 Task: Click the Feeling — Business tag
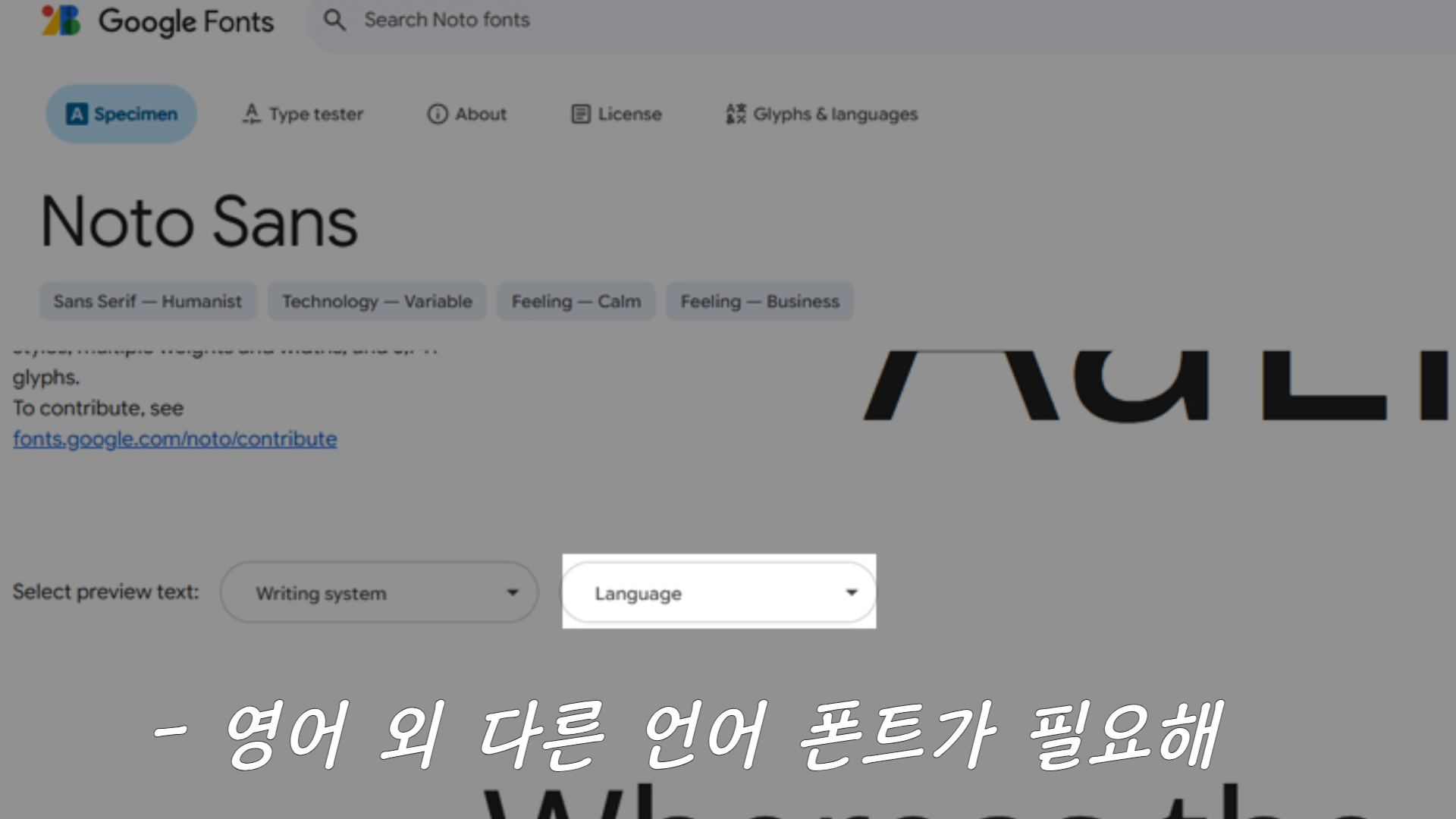(x=759, y=301)
